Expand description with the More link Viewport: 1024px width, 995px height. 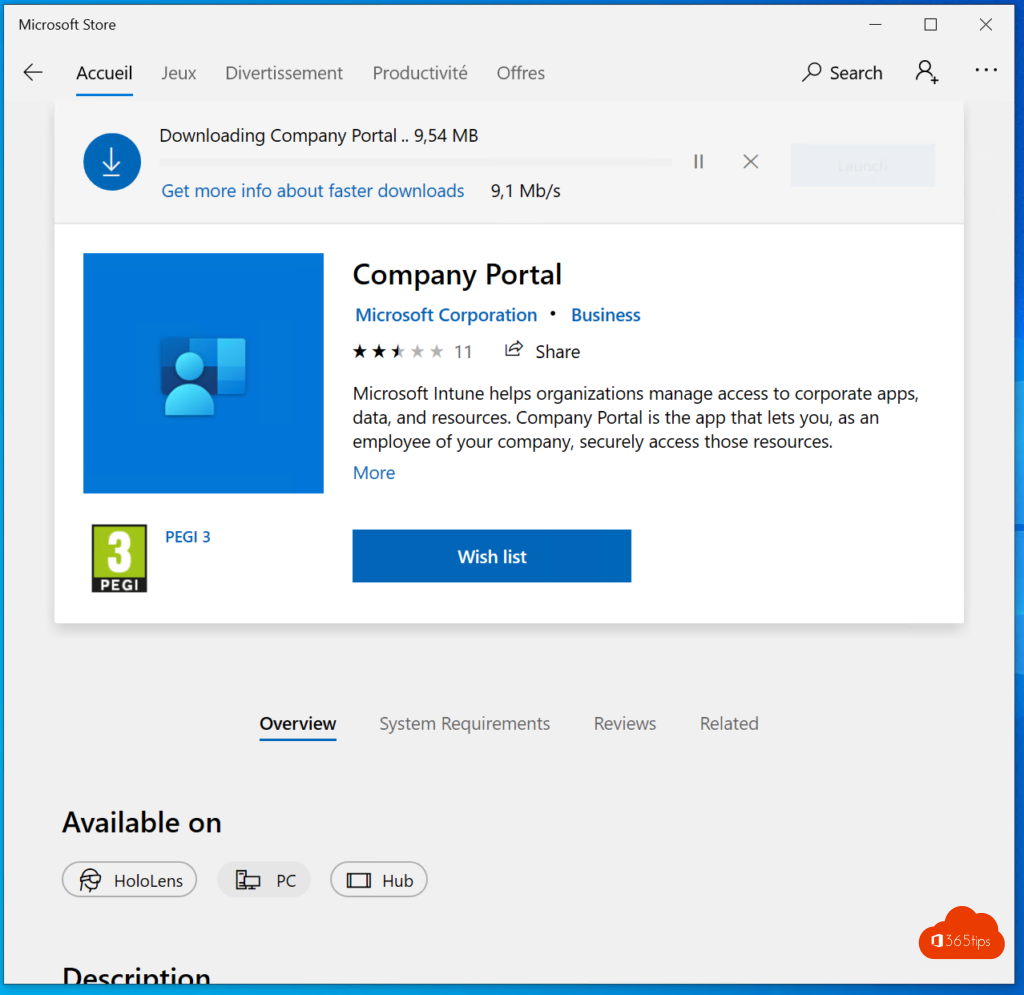[x=374, y=473]
